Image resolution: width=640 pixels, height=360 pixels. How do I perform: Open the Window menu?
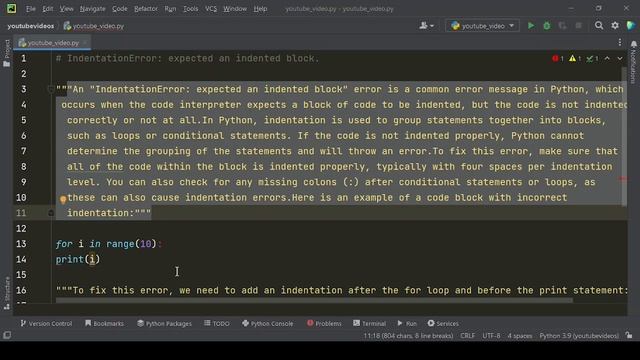tap(235, 9)
